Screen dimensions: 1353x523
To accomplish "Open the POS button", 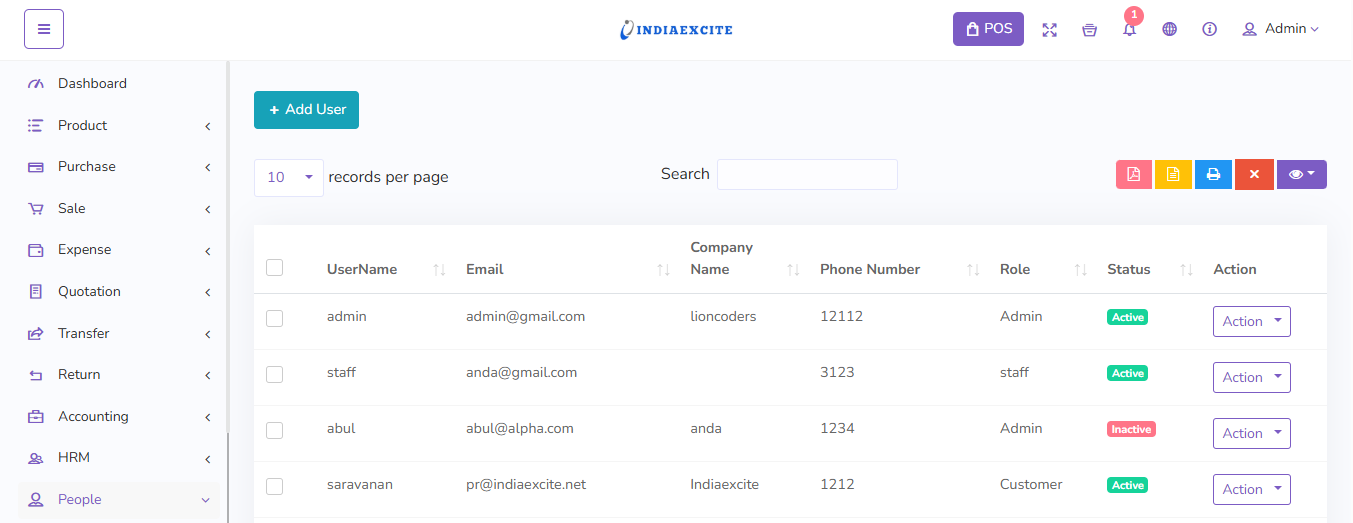I will click(988, 29).
